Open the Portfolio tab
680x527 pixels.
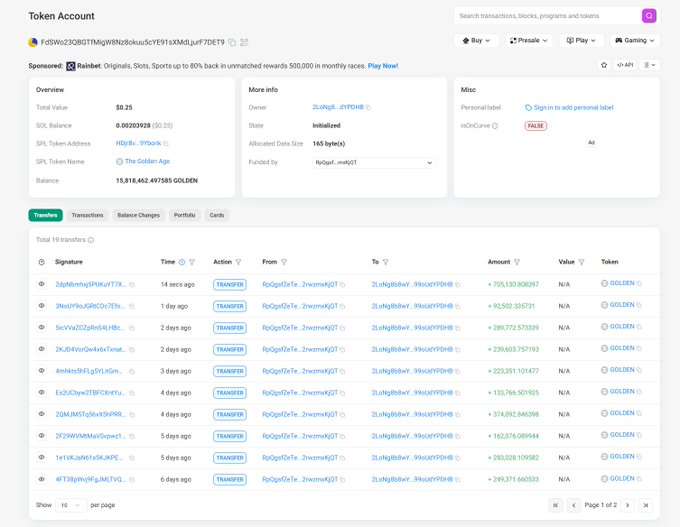[x=184, y=215]
